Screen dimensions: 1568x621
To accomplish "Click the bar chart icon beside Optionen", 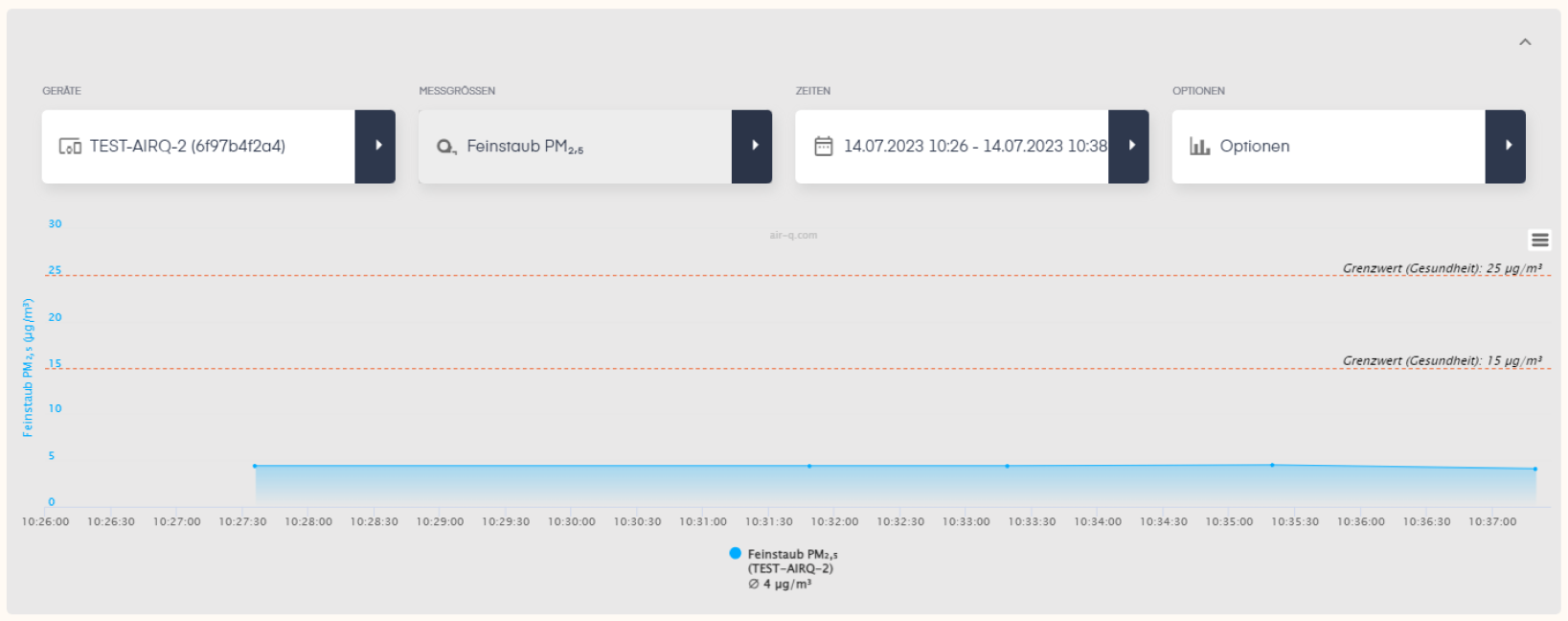I will click(1200, 147).
